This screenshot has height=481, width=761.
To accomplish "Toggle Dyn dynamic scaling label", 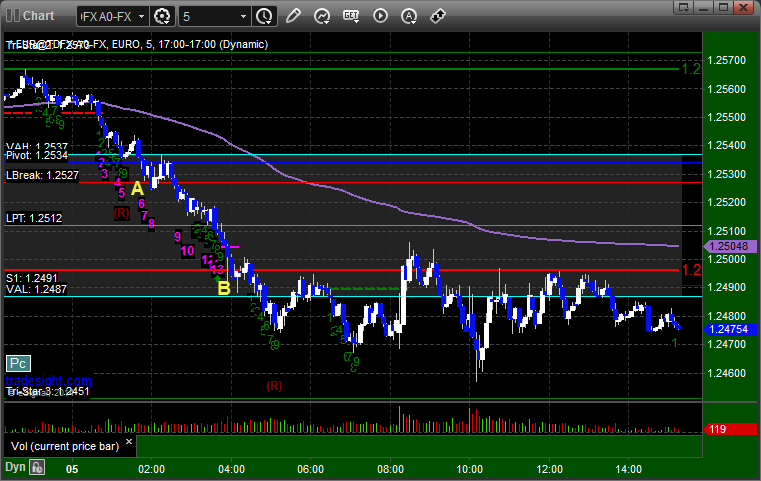I will pos(14,466).
